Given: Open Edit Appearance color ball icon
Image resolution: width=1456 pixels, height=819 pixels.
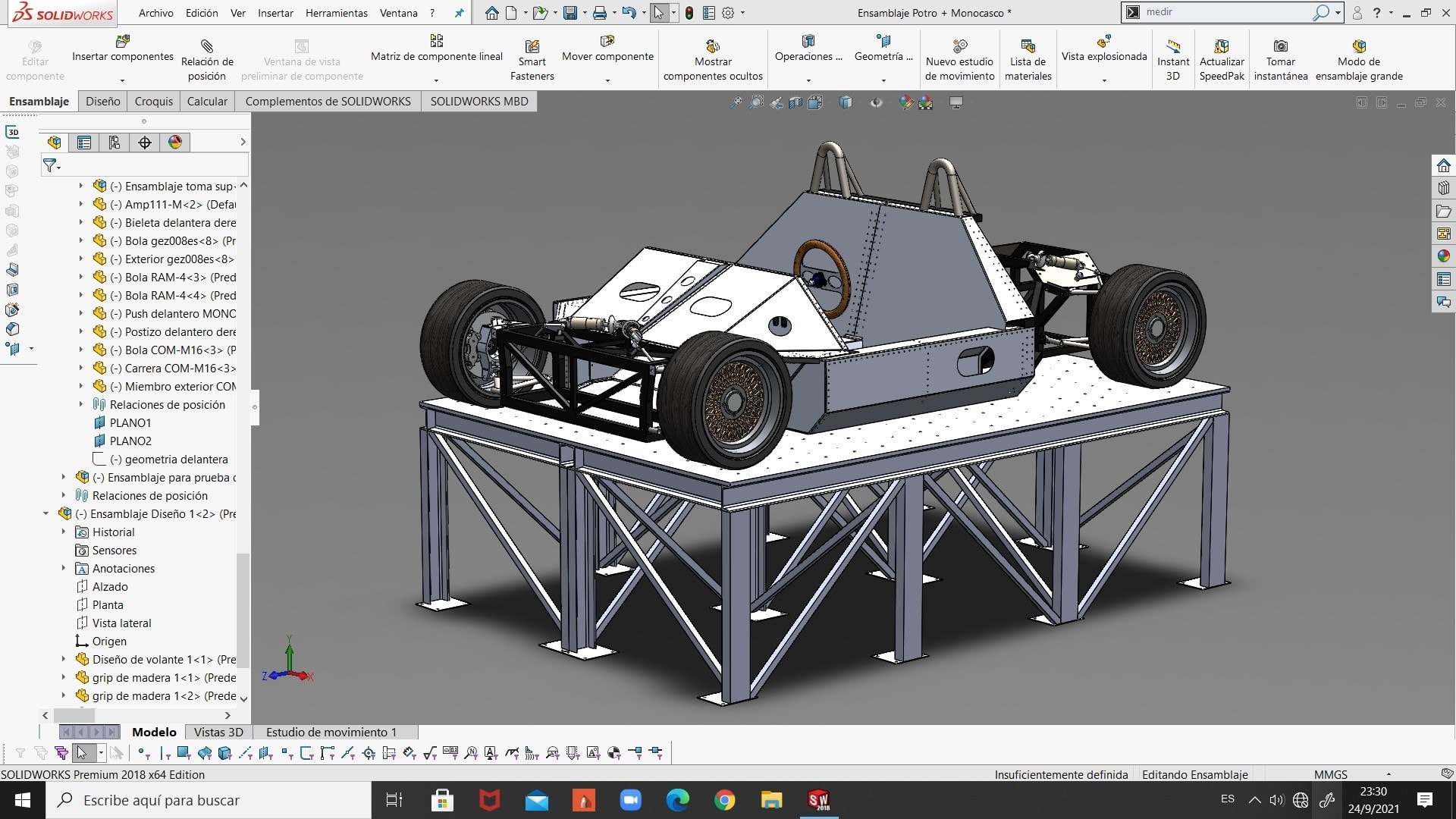Looking at the screenshot, I should [905, 102].
